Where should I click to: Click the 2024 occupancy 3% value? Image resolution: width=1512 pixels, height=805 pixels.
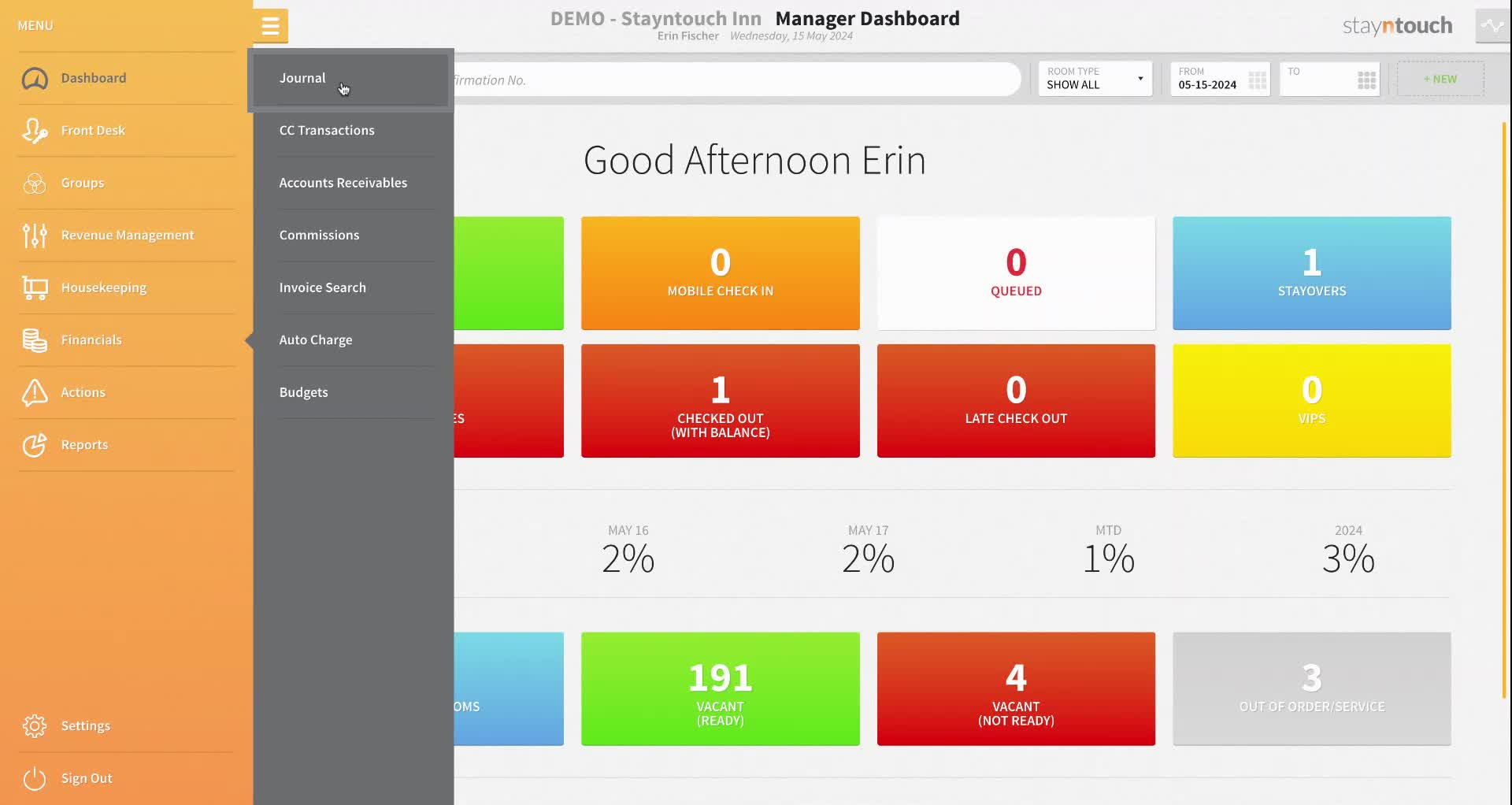pos(1349,558)
